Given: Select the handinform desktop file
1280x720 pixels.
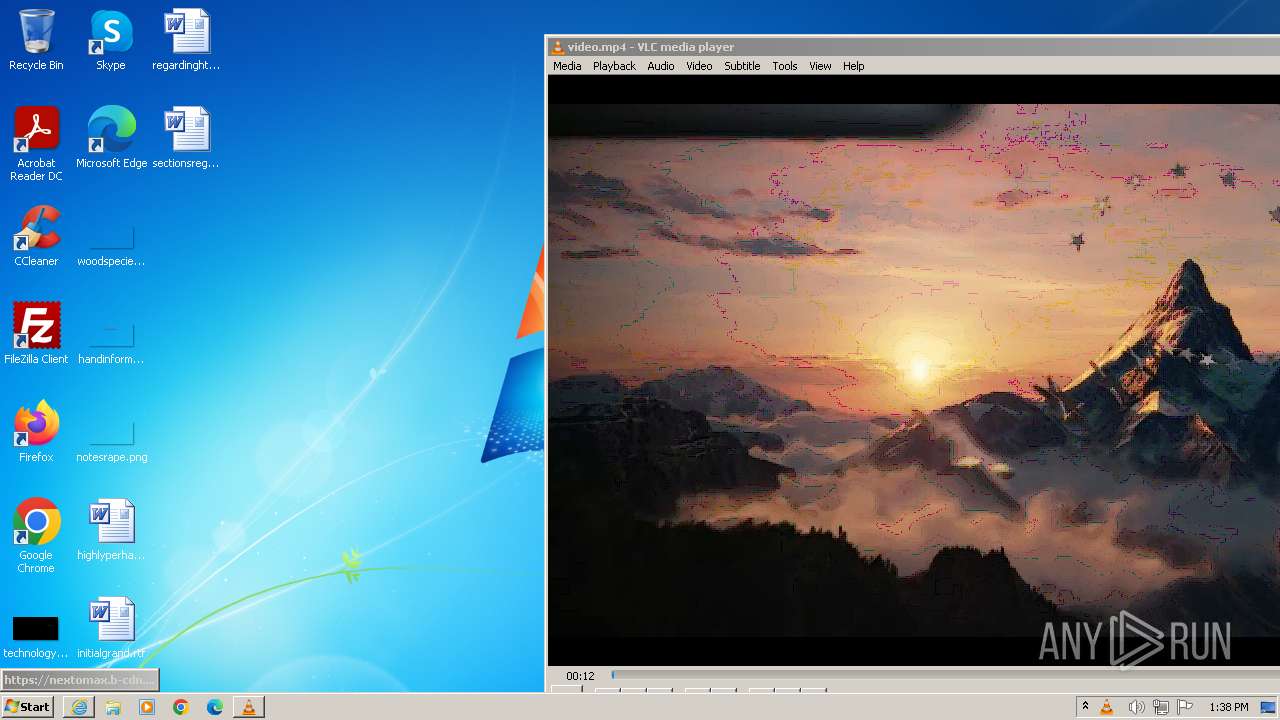Looking at the screenshot, I should coord(111,344).
